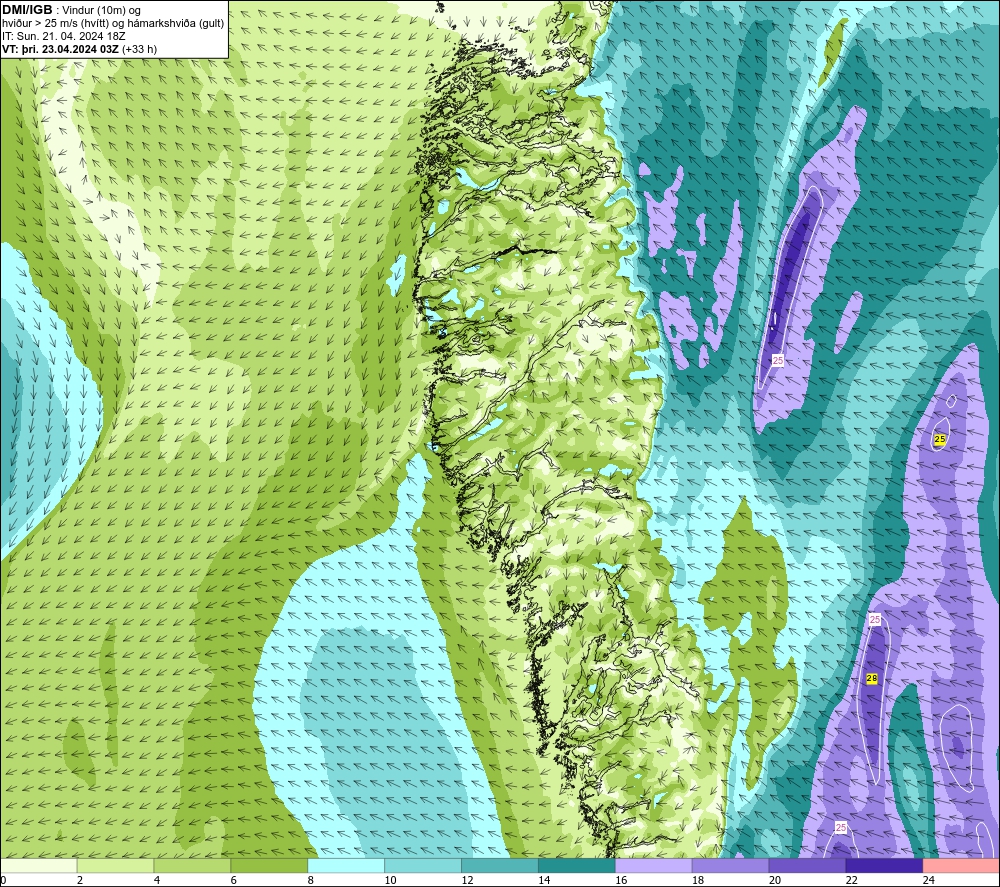Select the 20–22 m/s dark purple legend swatch
This screenshot has width=1000, height=887.
(x=807, y=865)
